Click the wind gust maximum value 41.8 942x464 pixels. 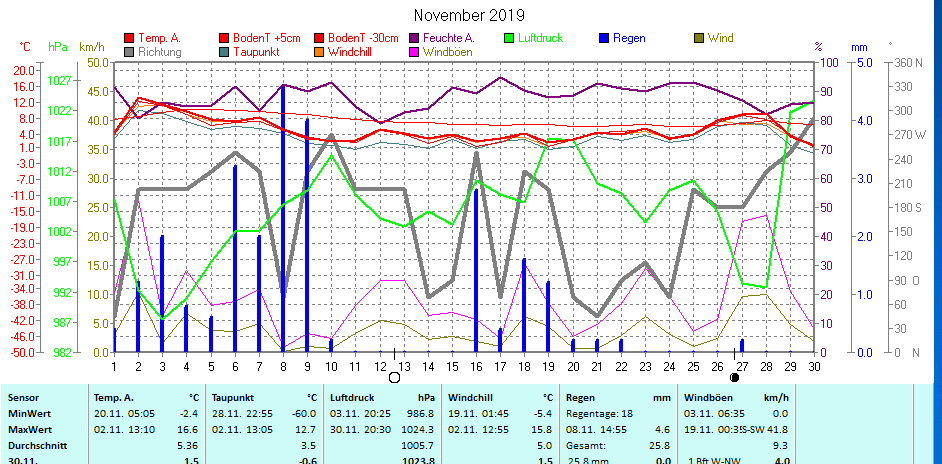[779, 430]
